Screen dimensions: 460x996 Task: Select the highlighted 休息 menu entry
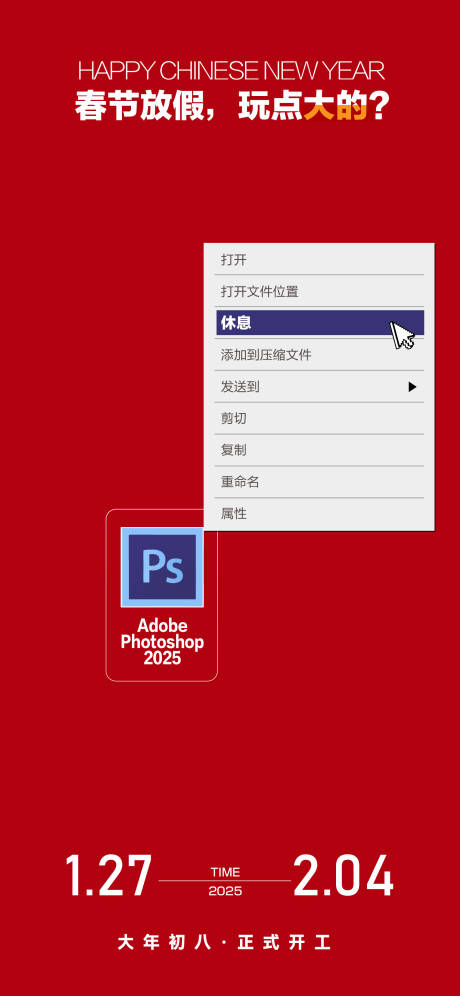pos(320,323)
